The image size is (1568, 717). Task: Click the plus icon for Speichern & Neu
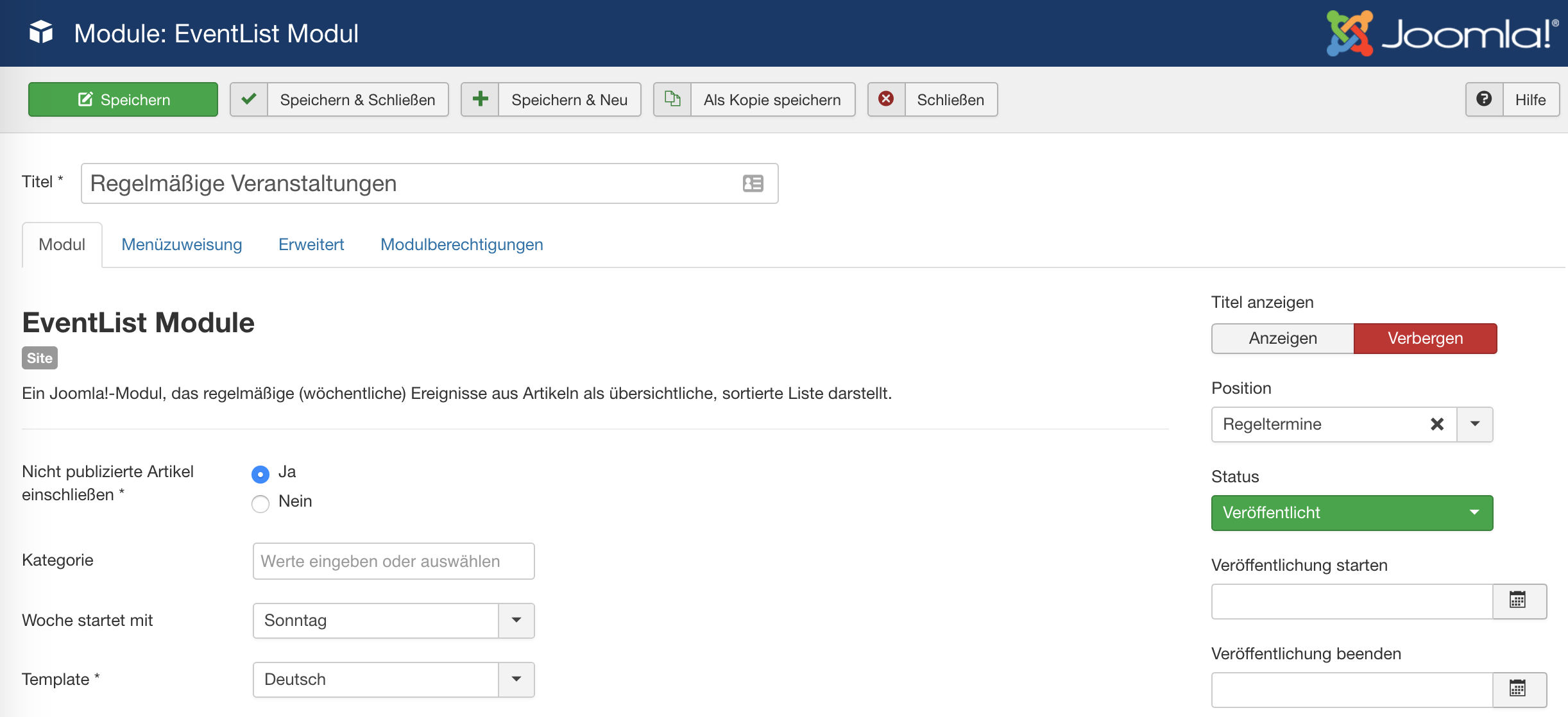tap(480, 99)
